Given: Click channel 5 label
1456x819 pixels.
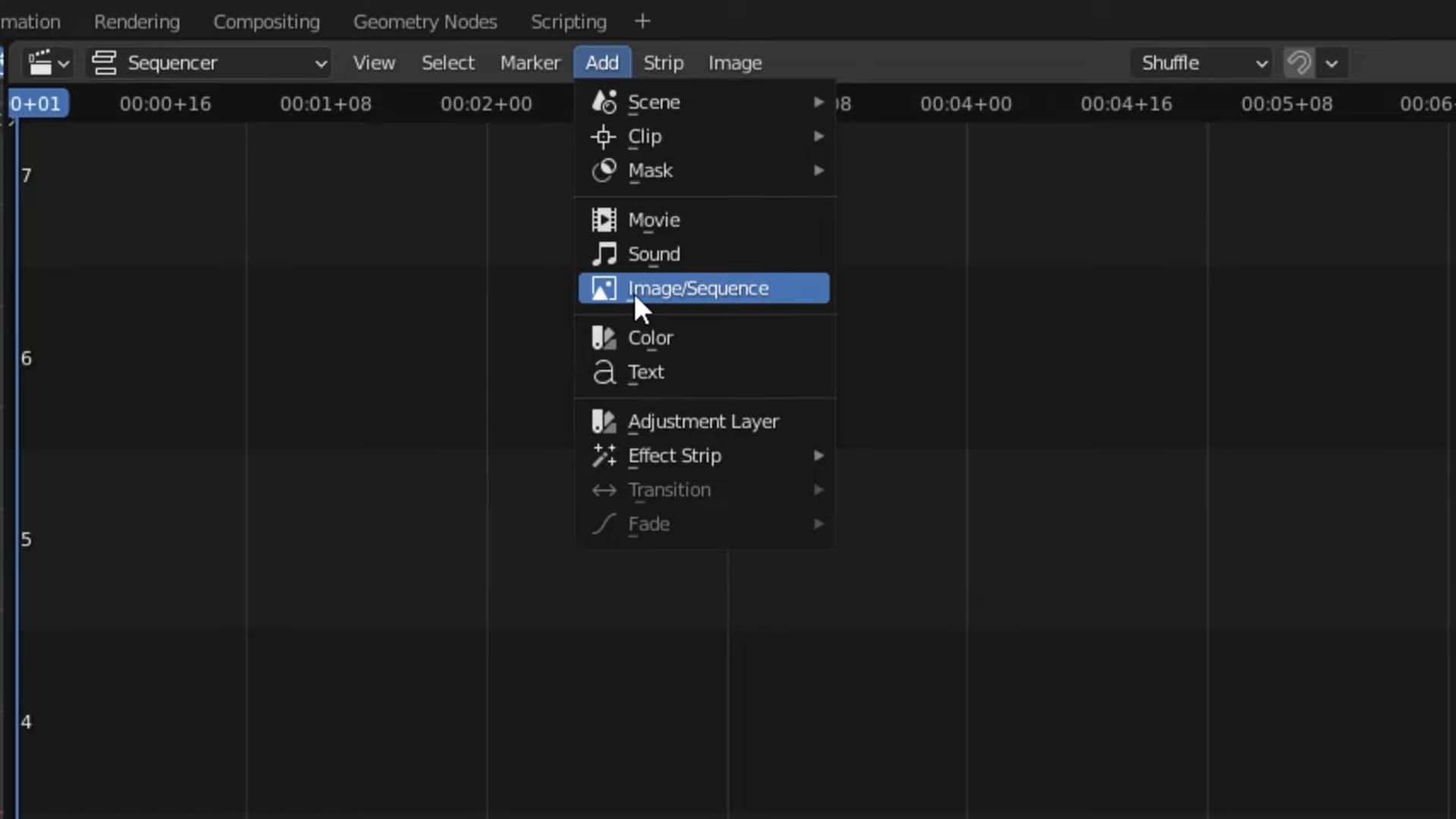Looking at the screenshot, I should point(27,540).
